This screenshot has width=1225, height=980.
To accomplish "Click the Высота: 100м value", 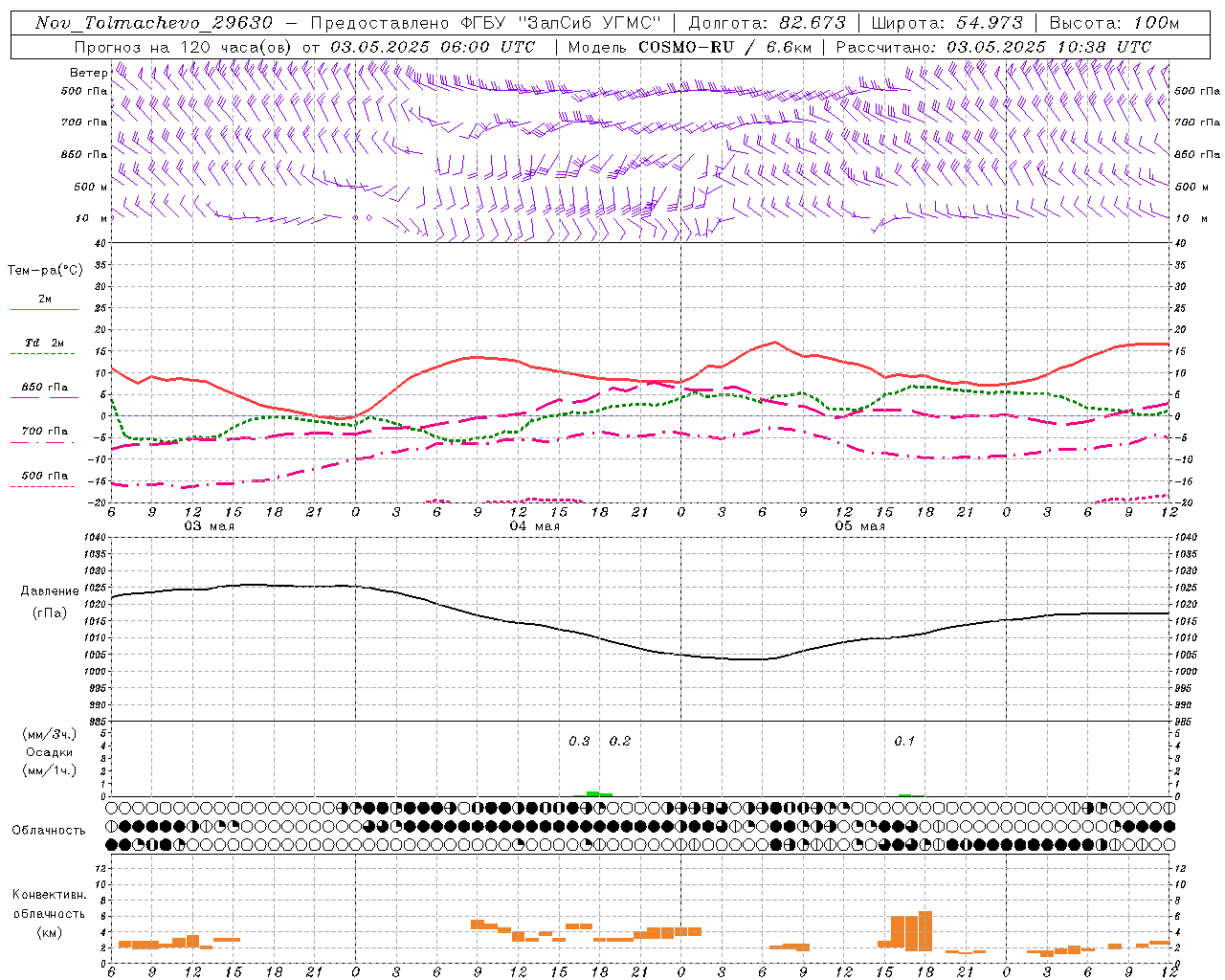I will (x=1114, y=23).
